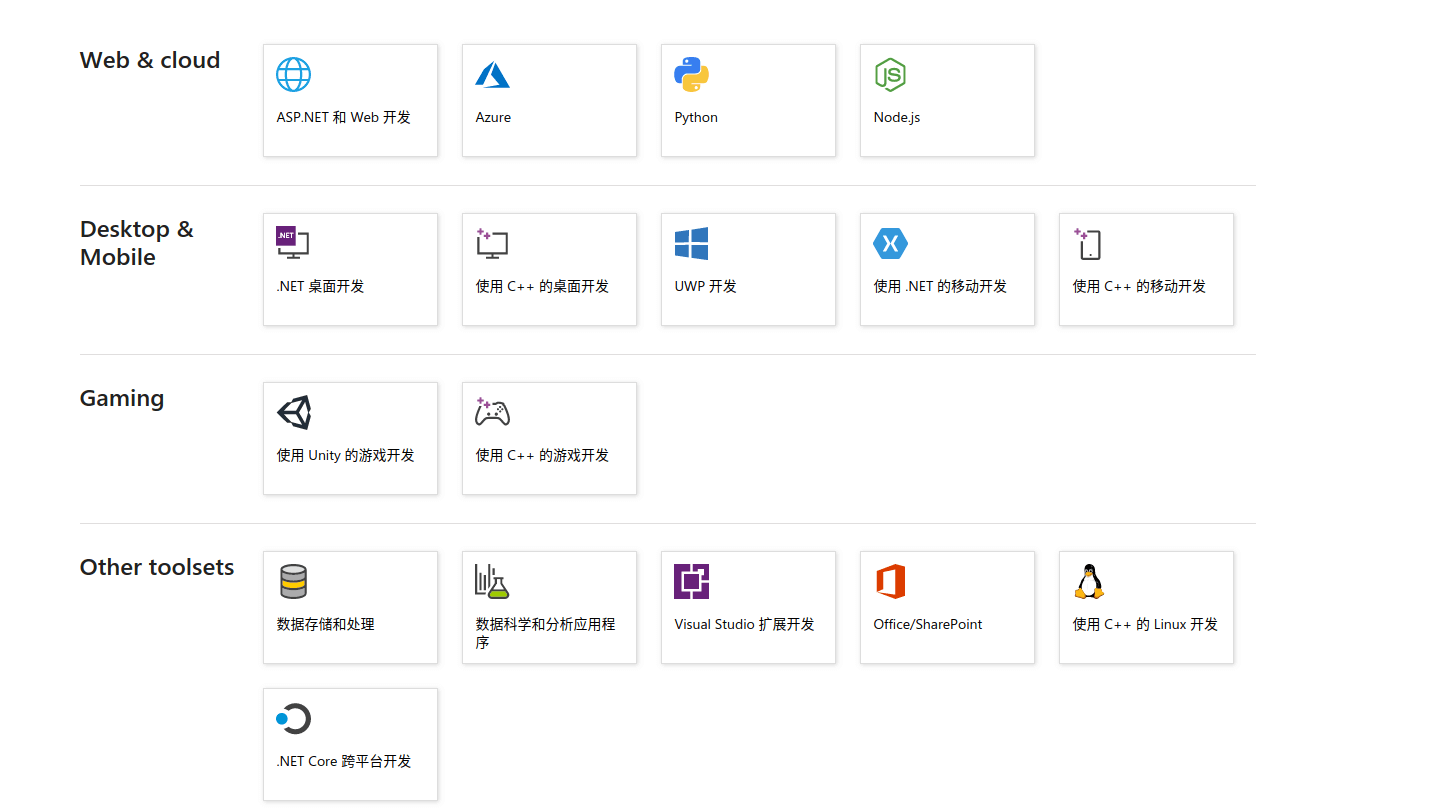1436x808 pixels.
Task: Open 数据科学和分析应用程序 label
Action: pos(545,633)
